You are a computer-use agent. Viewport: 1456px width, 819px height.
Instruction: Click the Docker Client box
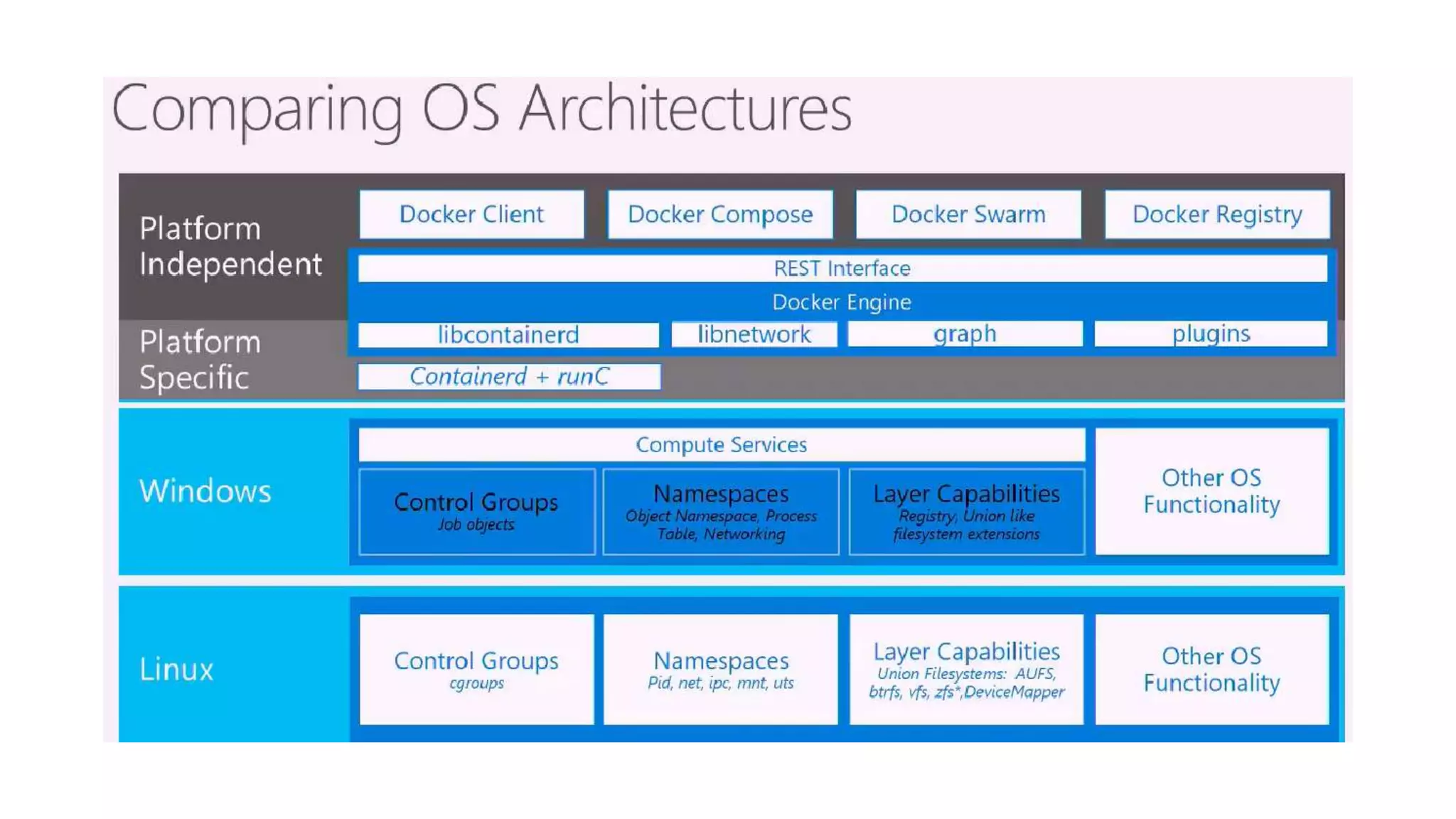[471, 214]
